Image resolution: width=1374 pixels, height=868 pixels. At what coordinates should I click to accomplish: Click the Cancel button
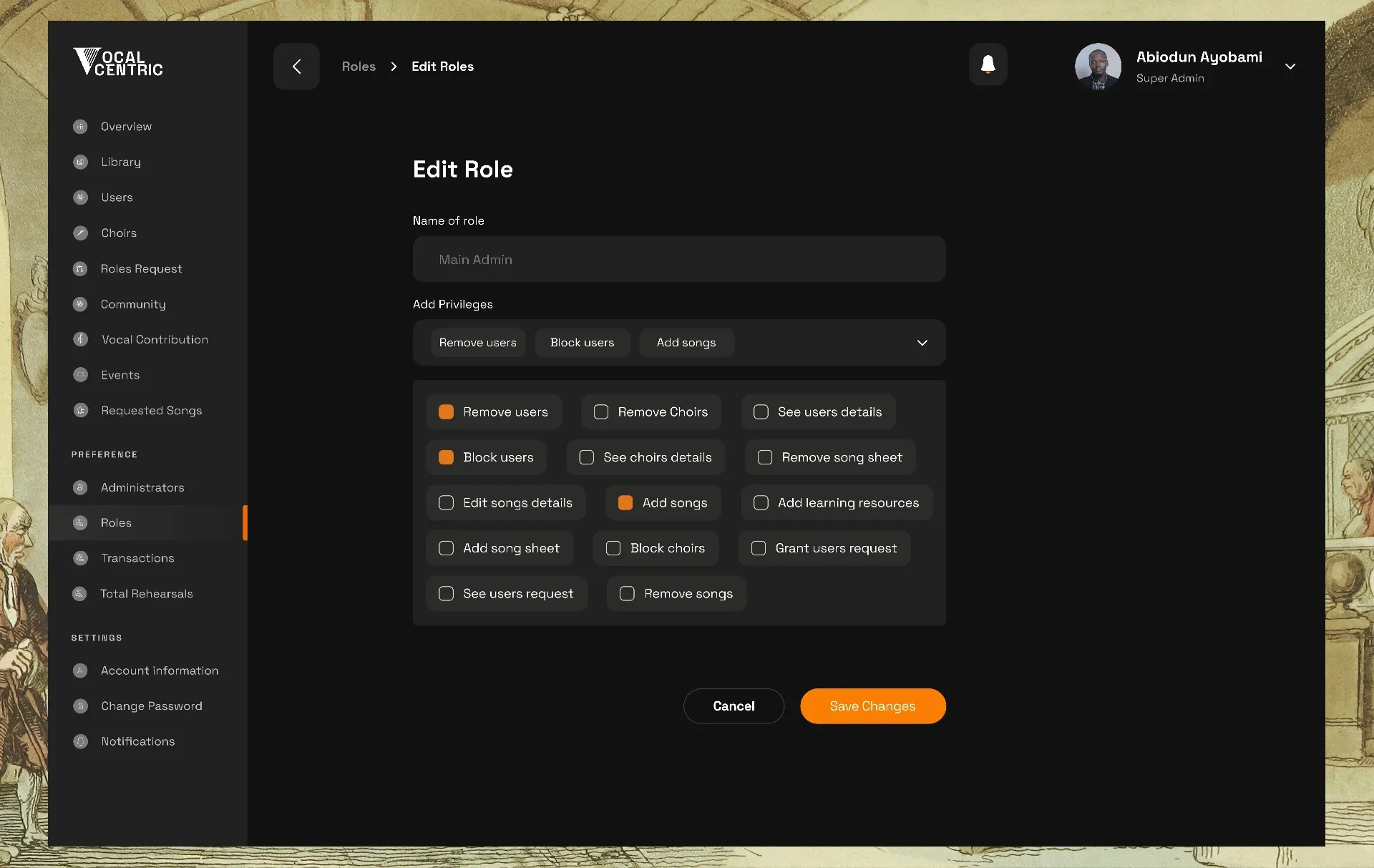(734, 706)
